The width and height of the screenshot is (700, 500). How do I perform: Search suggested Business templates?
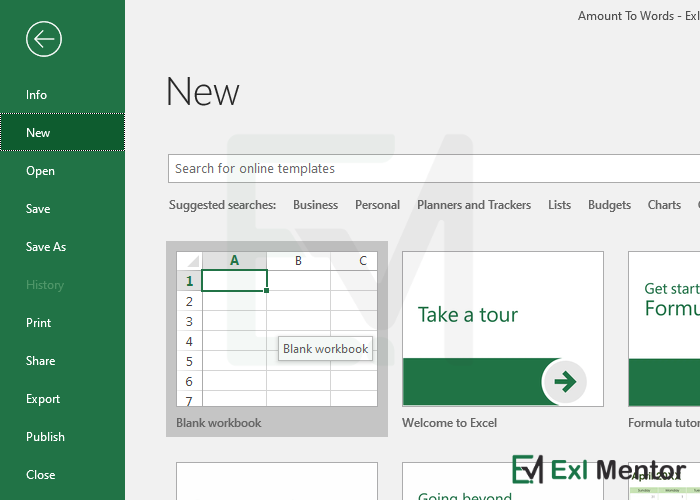click(315, 205)
